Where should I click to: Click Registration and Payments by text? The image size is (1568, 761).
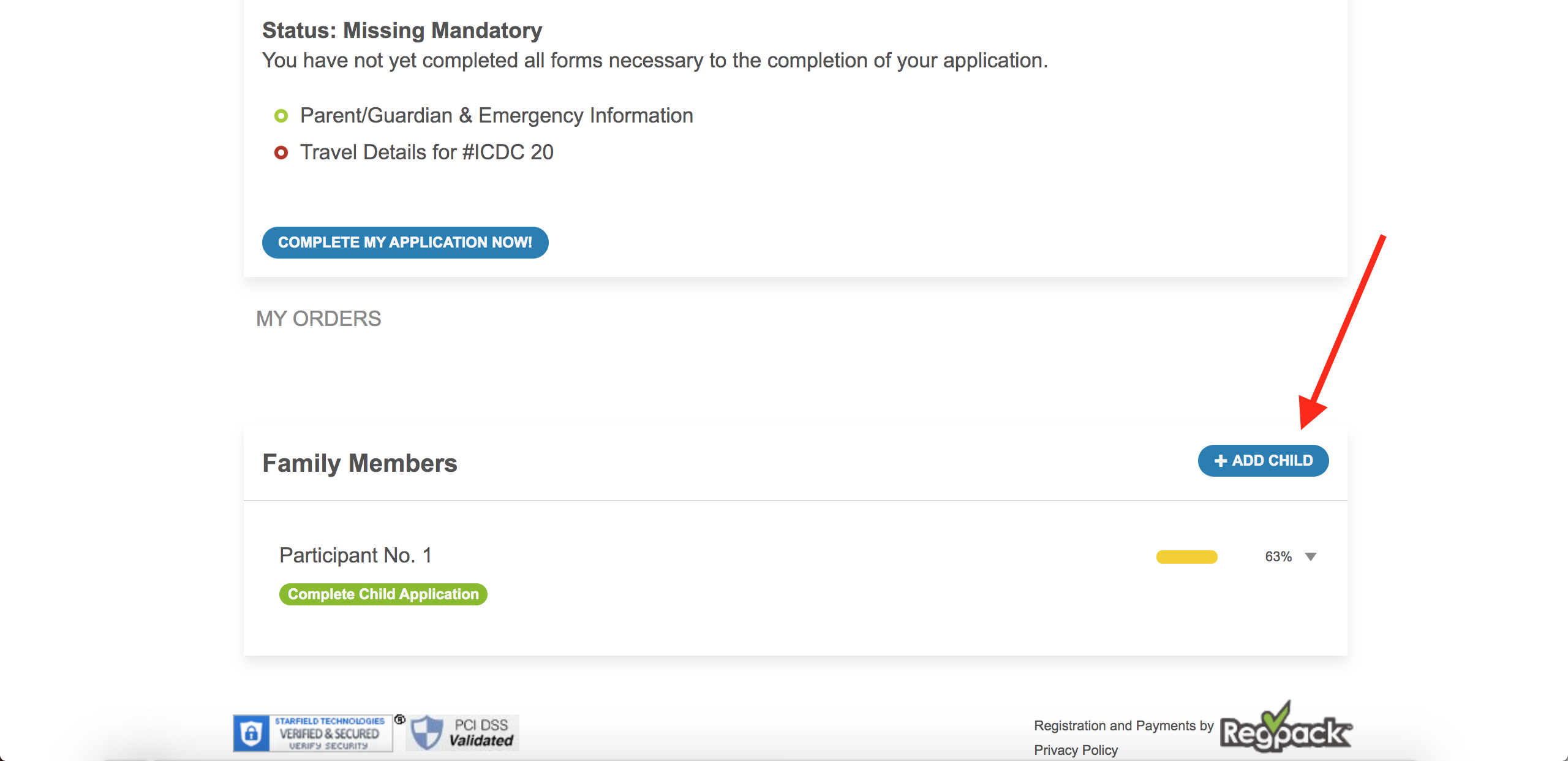coord(1124,725)
